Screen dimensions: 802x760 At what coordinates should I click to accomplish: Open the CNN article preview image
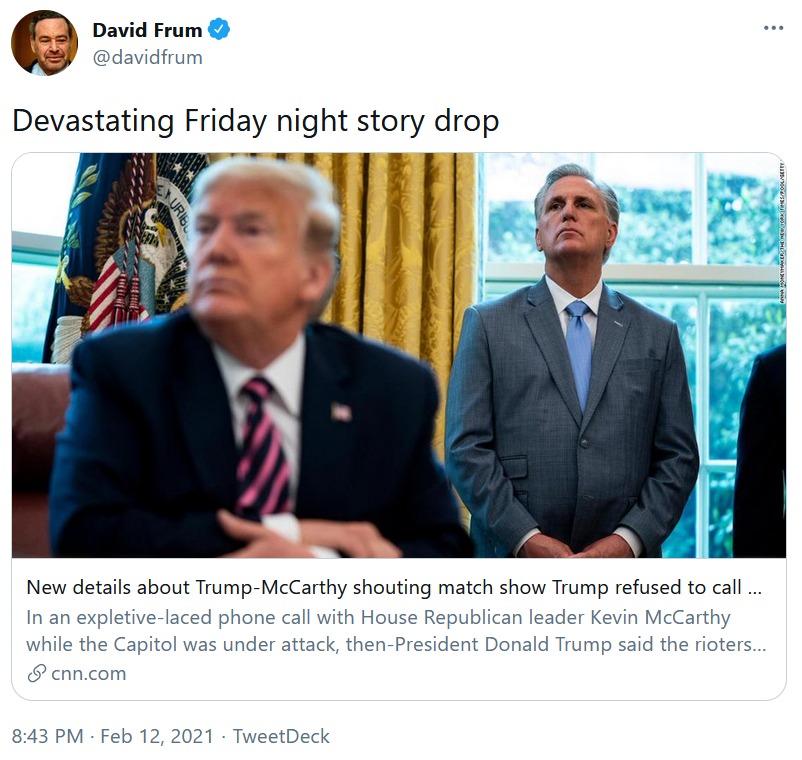coord(398,355)
